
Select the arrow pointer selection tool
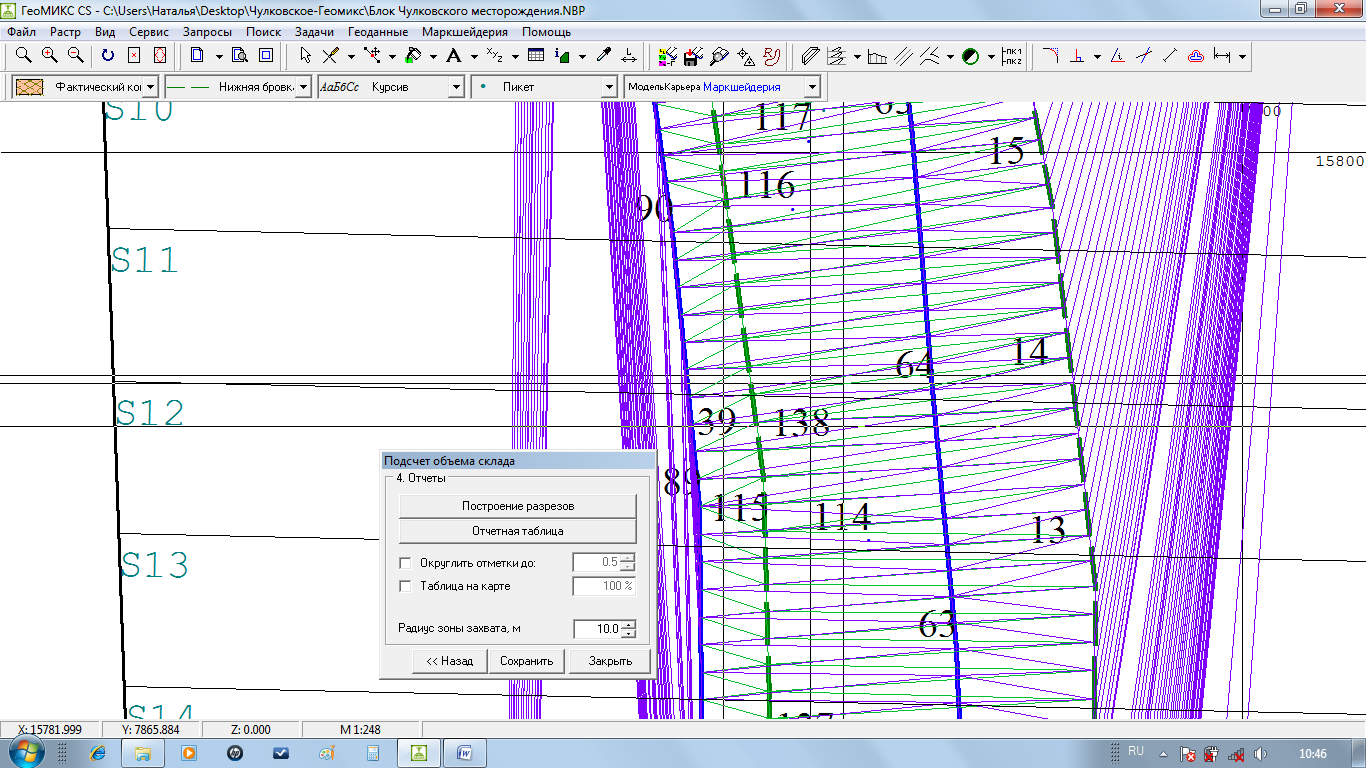306,56
